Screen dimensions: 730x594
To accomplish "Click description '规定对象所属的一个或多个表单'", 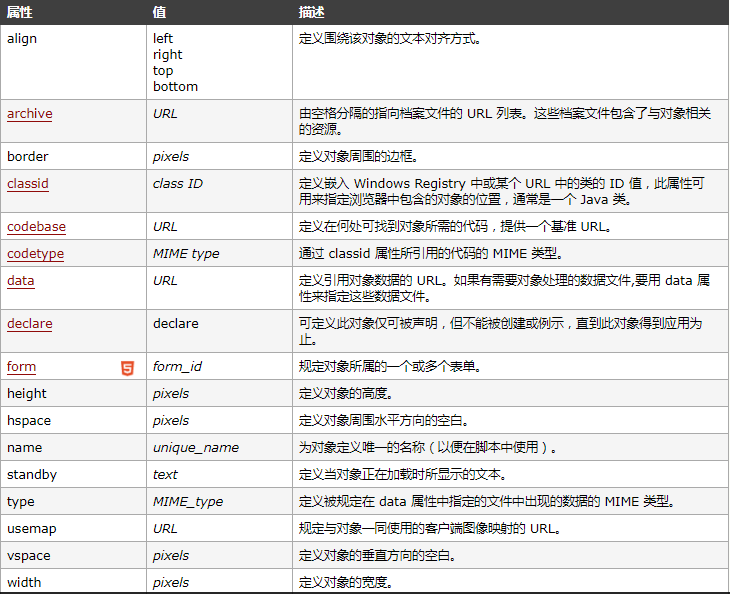I will [x=390, y=366].
